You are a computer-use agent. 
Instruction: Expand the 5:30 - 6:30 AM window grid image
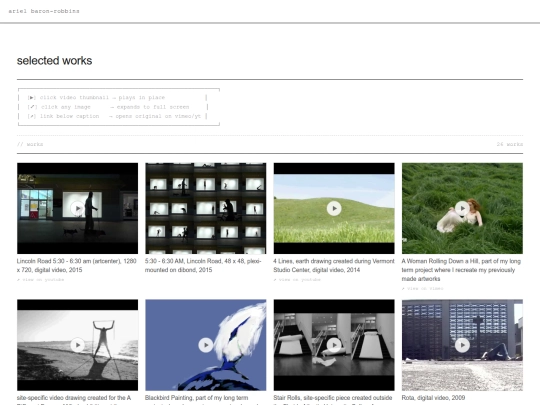206,208
